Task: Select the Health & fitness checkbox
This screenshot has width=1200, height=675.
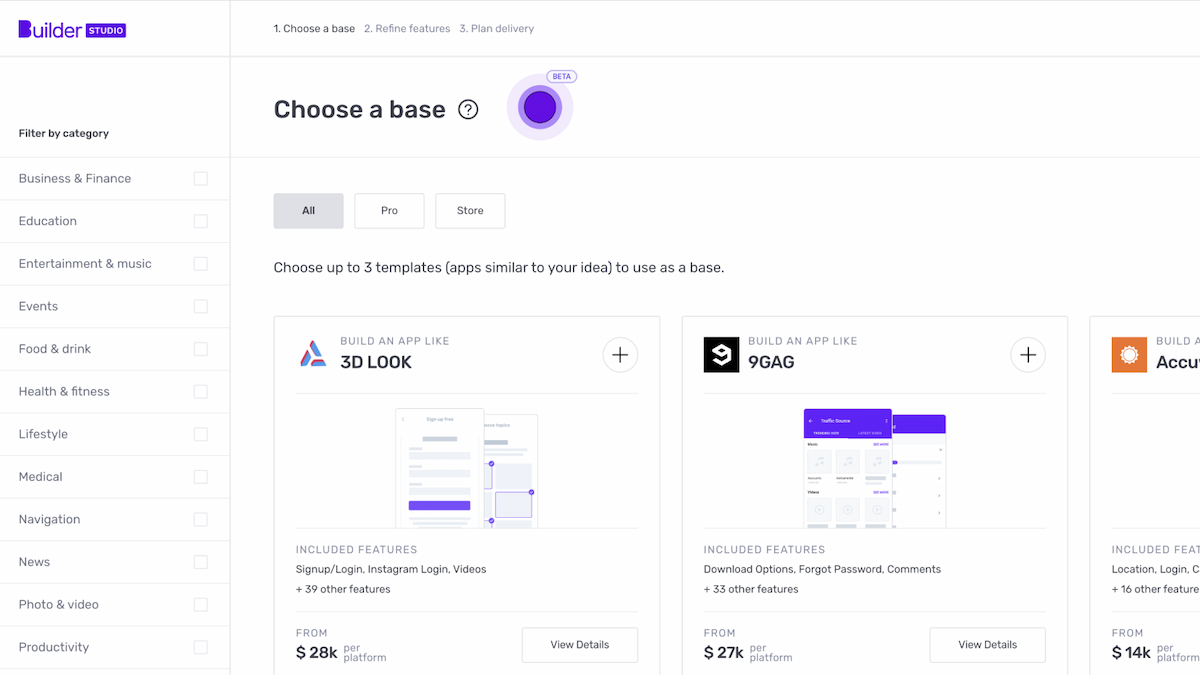Action: coord(201,392)
